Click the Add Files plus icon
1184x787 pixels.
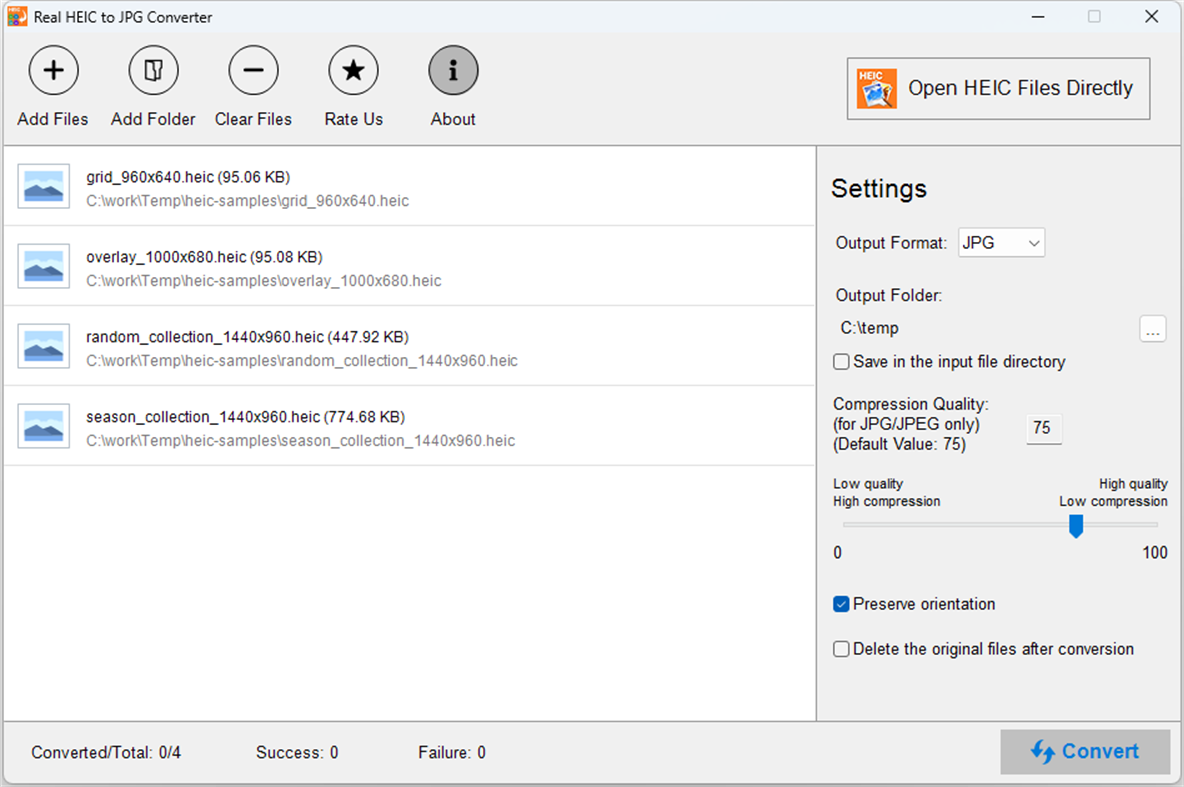pyautogui.click(x=53, y=70)
